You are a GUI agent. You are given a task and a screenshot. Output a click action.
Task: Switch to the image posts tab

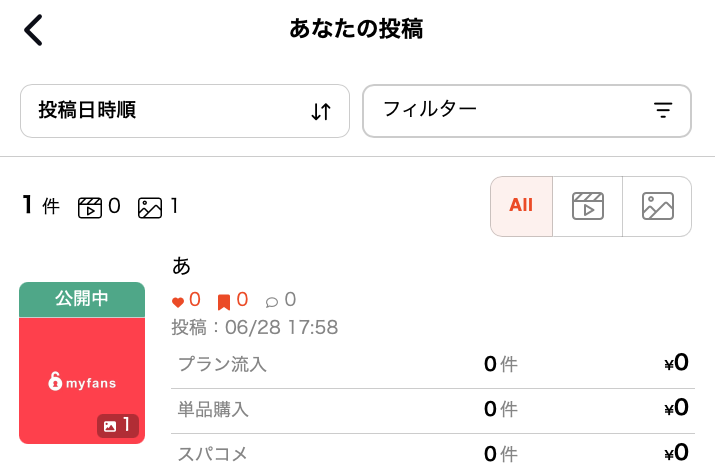coord(658,206)
